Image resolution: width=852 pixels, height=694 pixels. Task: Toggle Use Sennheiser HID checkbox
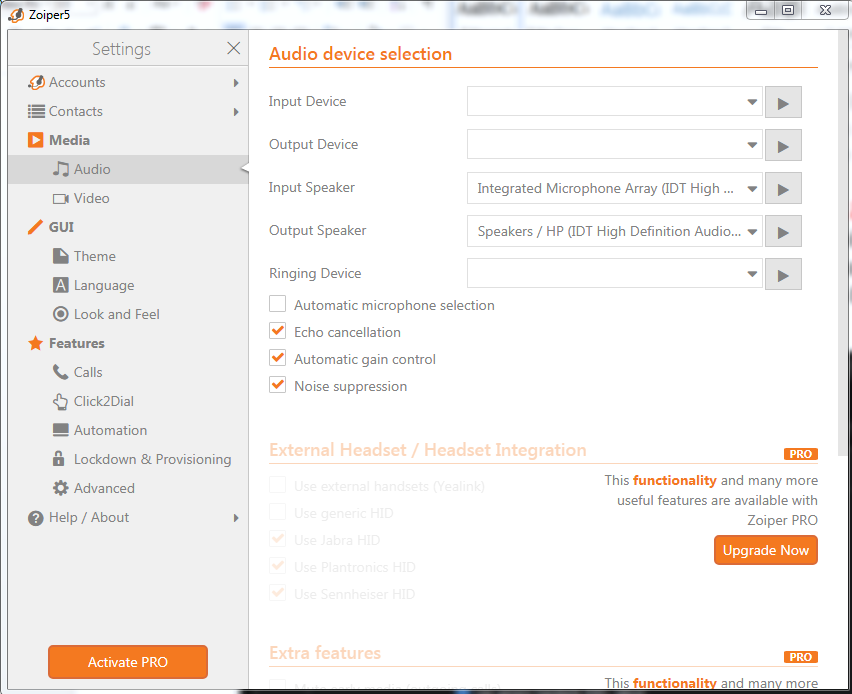pyautogui.click(x=278, y=592)
